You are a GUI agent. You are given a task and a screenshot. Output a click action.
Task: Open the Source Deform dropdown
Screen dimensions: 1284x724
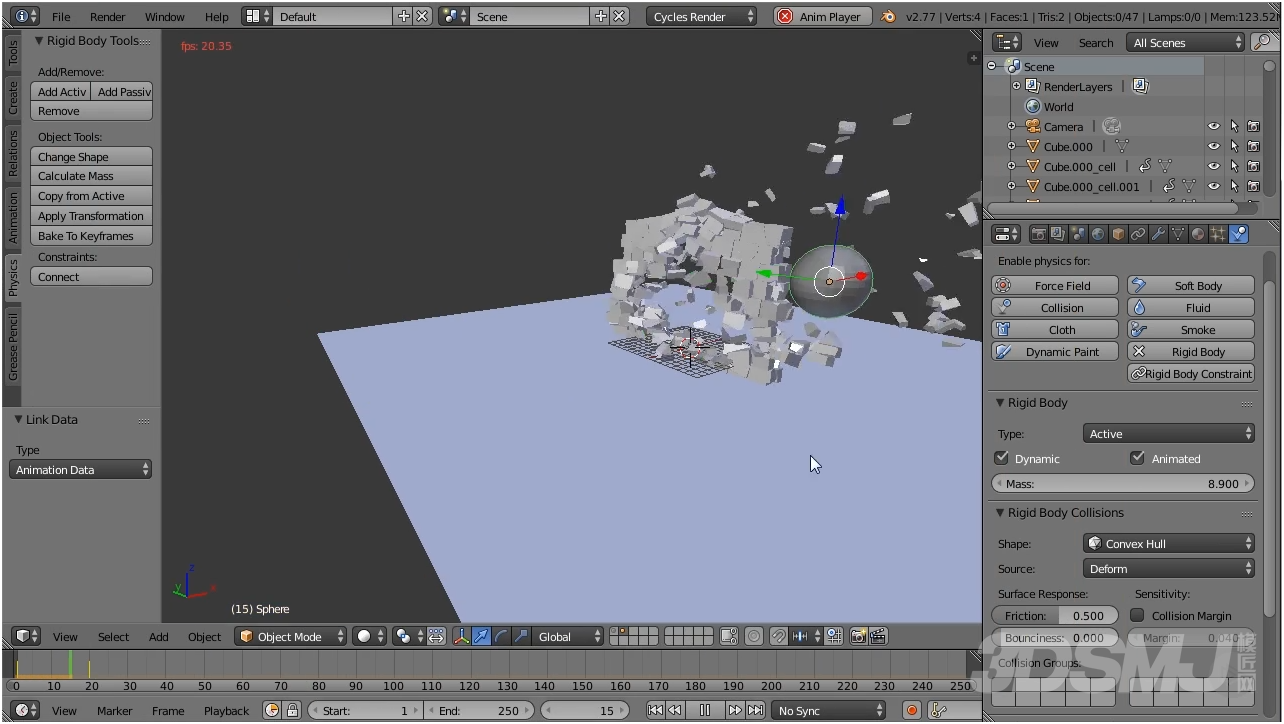click(1169, 568)
